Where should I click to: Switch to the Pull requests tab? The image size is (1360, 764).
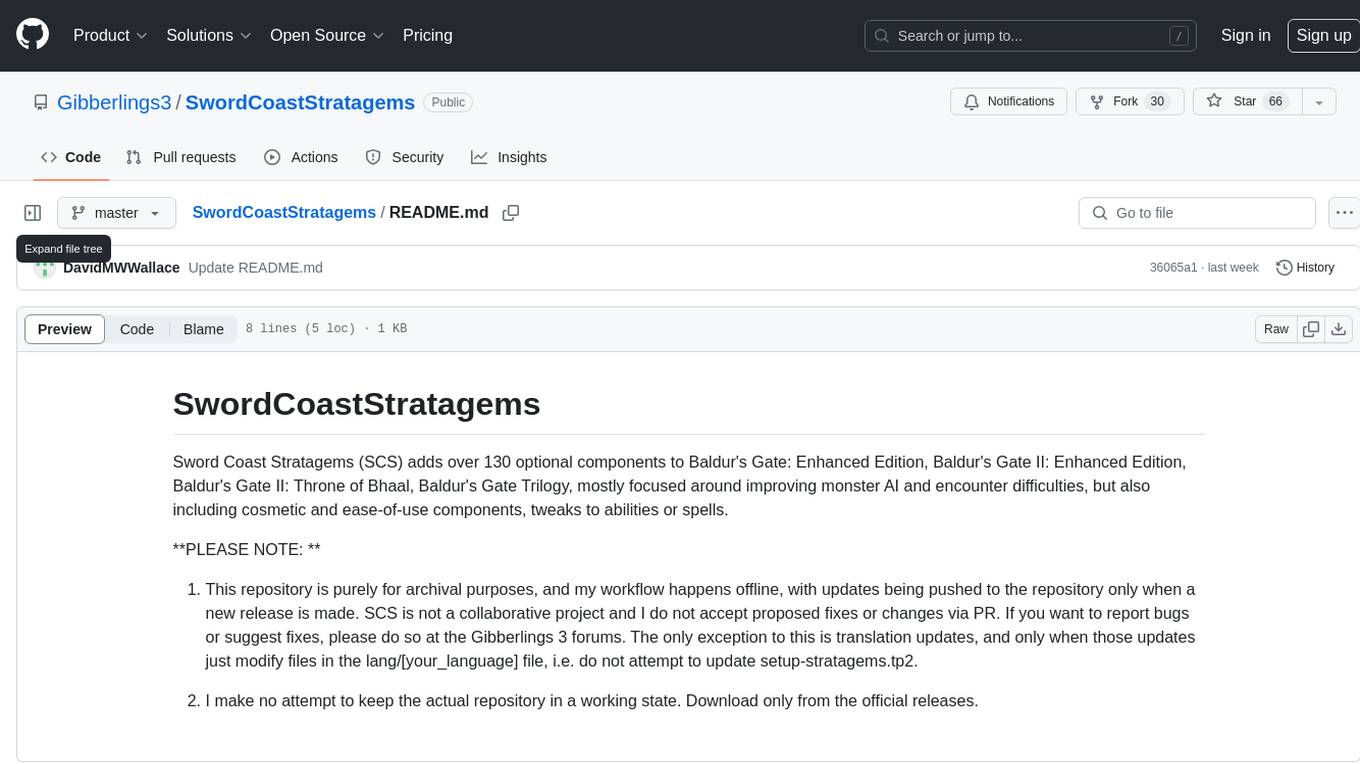(181, 157)
